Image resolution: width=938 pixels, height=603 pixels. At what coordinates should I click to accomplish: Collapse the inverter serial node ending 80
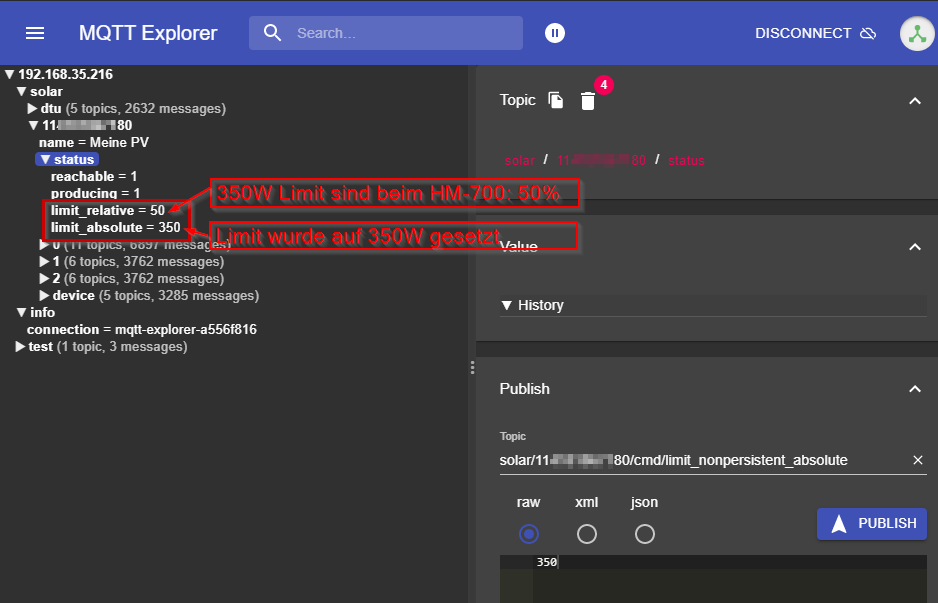(x=34, y=126)
